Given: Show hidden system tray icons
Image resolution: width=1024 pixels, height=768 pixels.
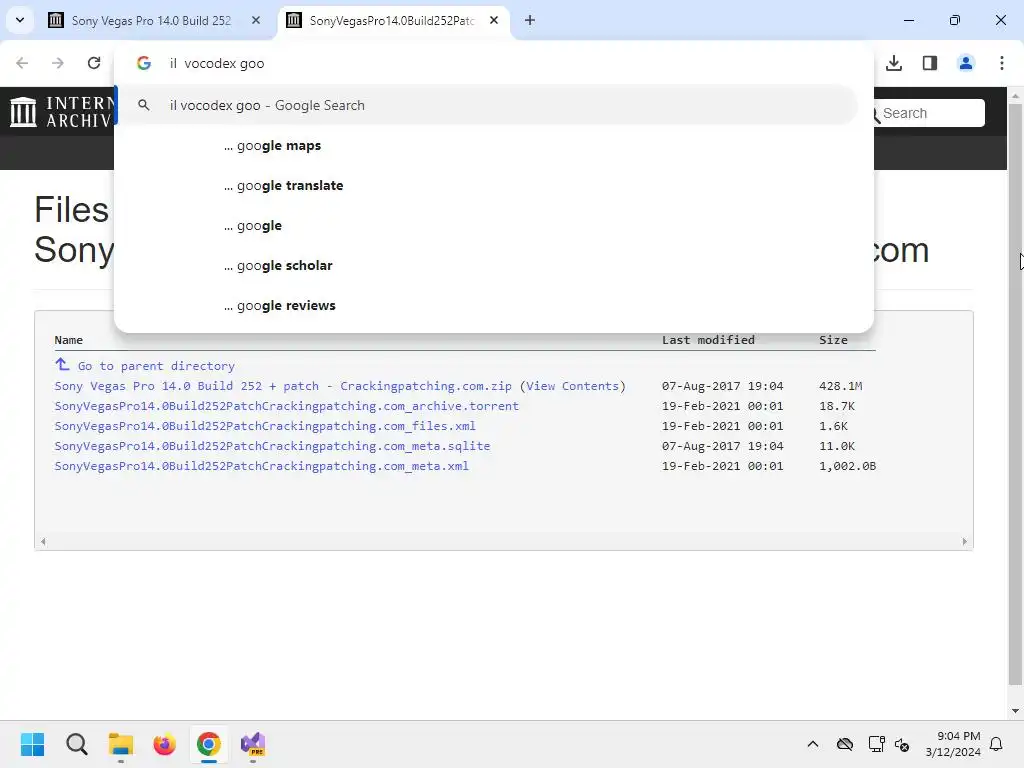Looking at the screenshot, I should [x=813, y=744].
